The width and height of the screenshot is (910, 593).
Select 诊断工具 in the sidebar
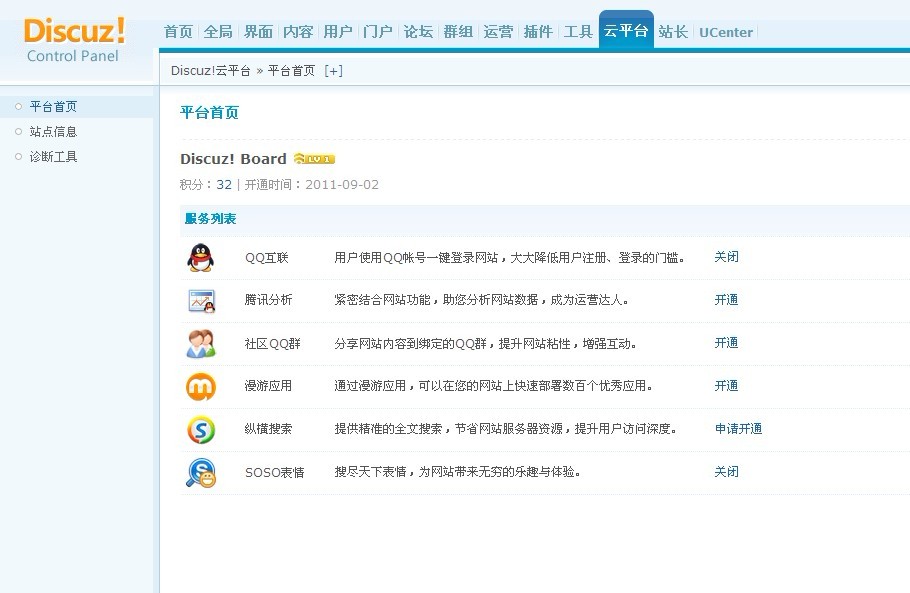pyautogui.click(x=53, y=156)
